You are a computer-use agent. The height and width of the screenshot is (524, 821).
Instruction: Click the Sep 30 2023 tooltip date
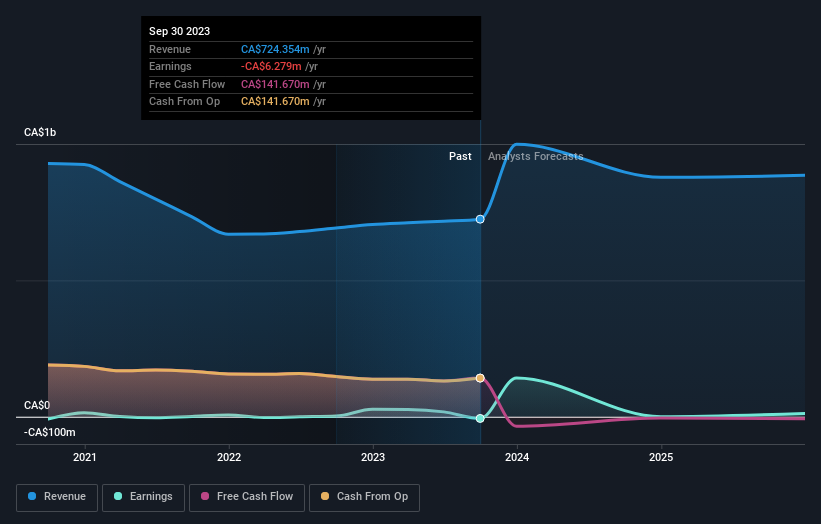click(180, 31)
